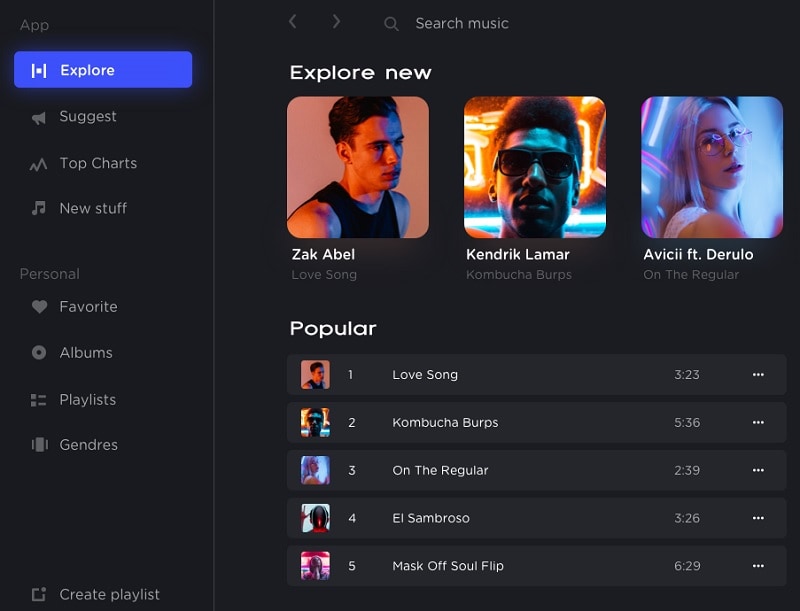Click the list icon beside Playlists
Viewport: 800px width, 611px height.
click(x=39, y=400)
